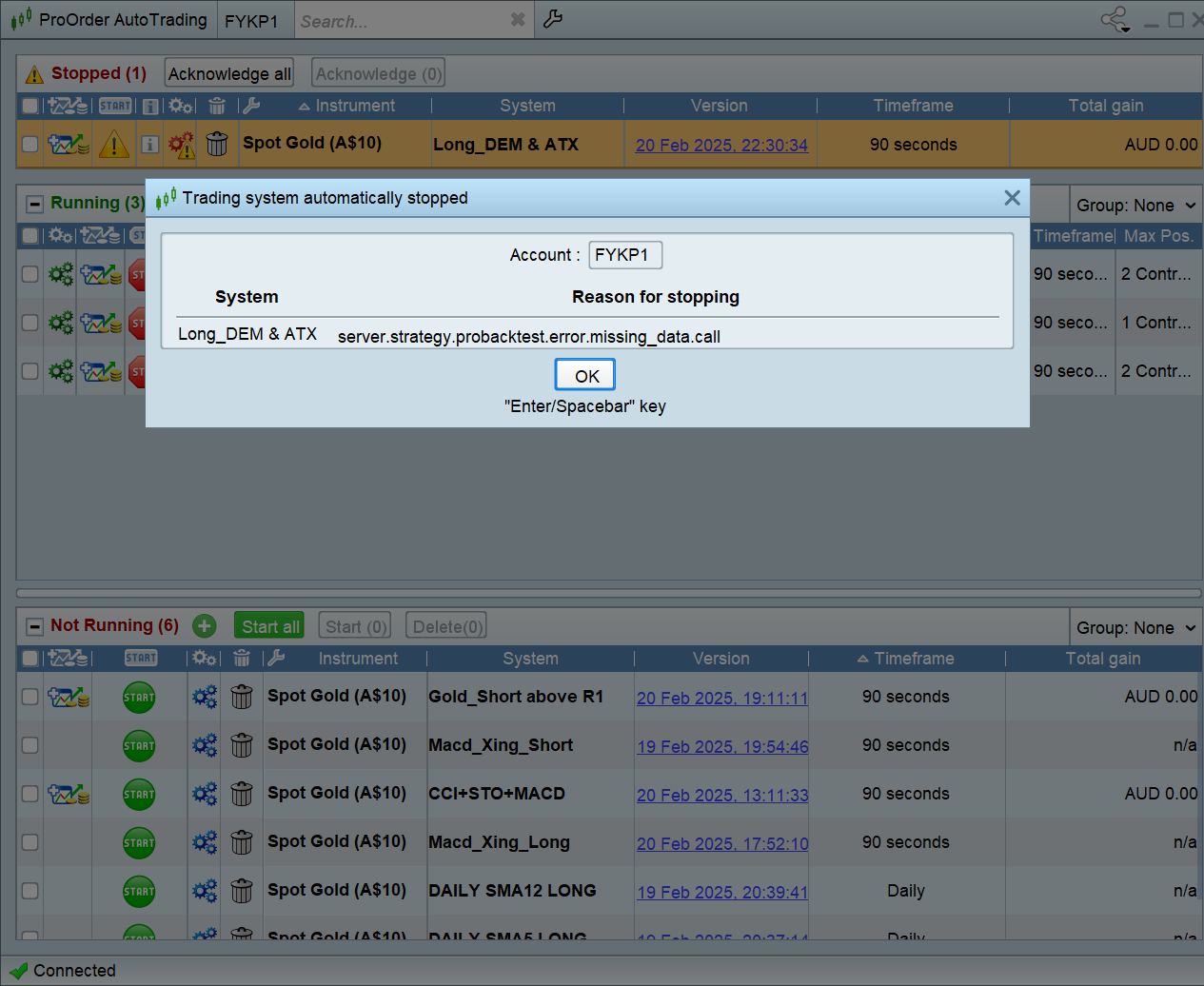This screenshot has width=1204, height=986.
Task: Delete the CCI+STO+MACD system
Action: (x=242, y=795)
